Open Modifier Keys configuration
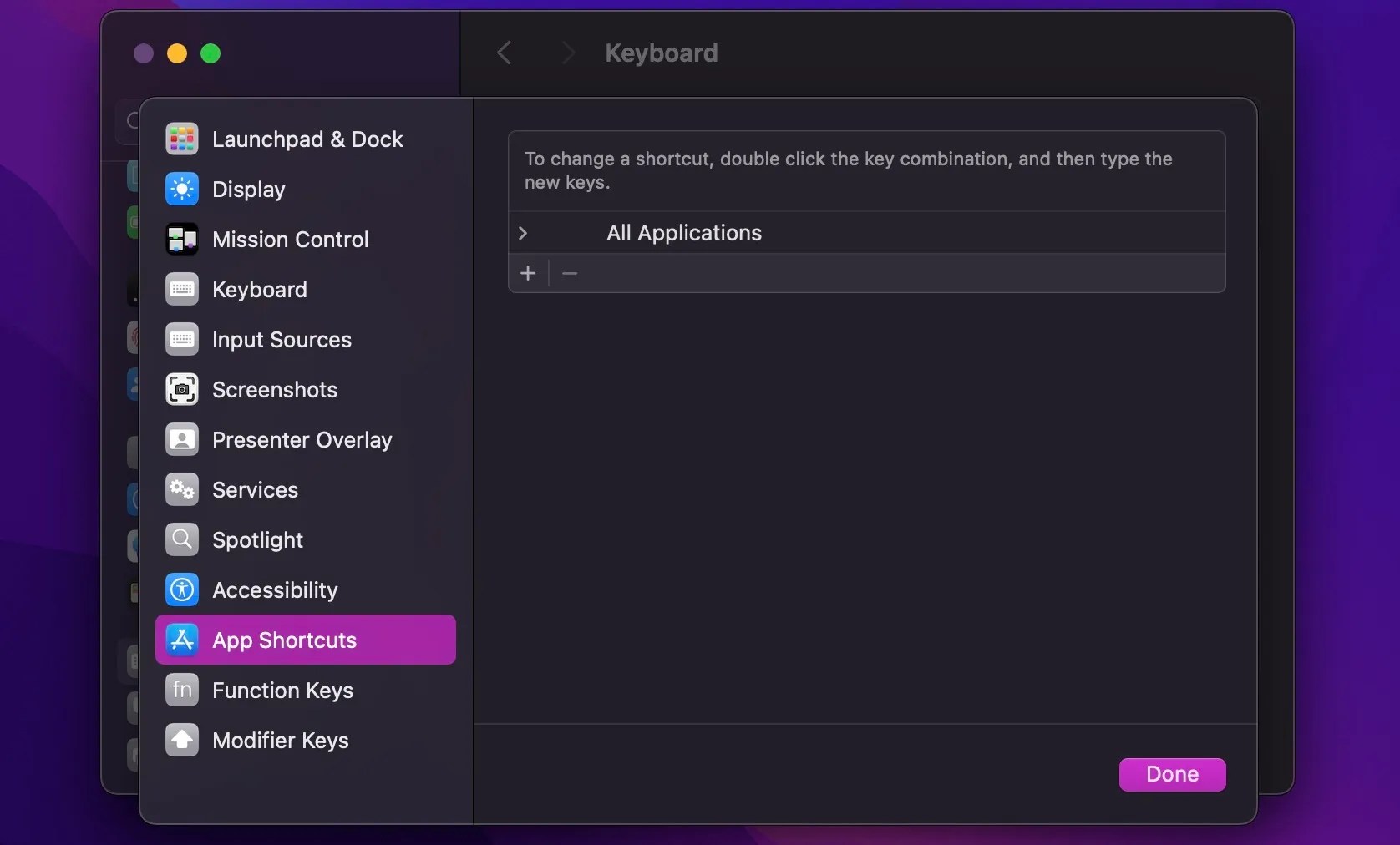Image resolution: width=1400 pixels, height=845 pixels. coord(281,741)
